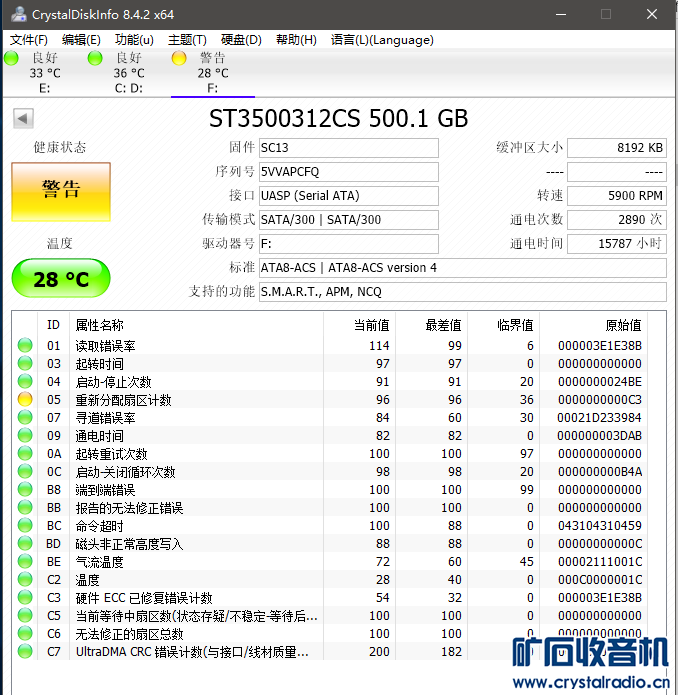
Task: Click the transfer mode field SATA/300 | SATA/300
Action: coord(349,219)
